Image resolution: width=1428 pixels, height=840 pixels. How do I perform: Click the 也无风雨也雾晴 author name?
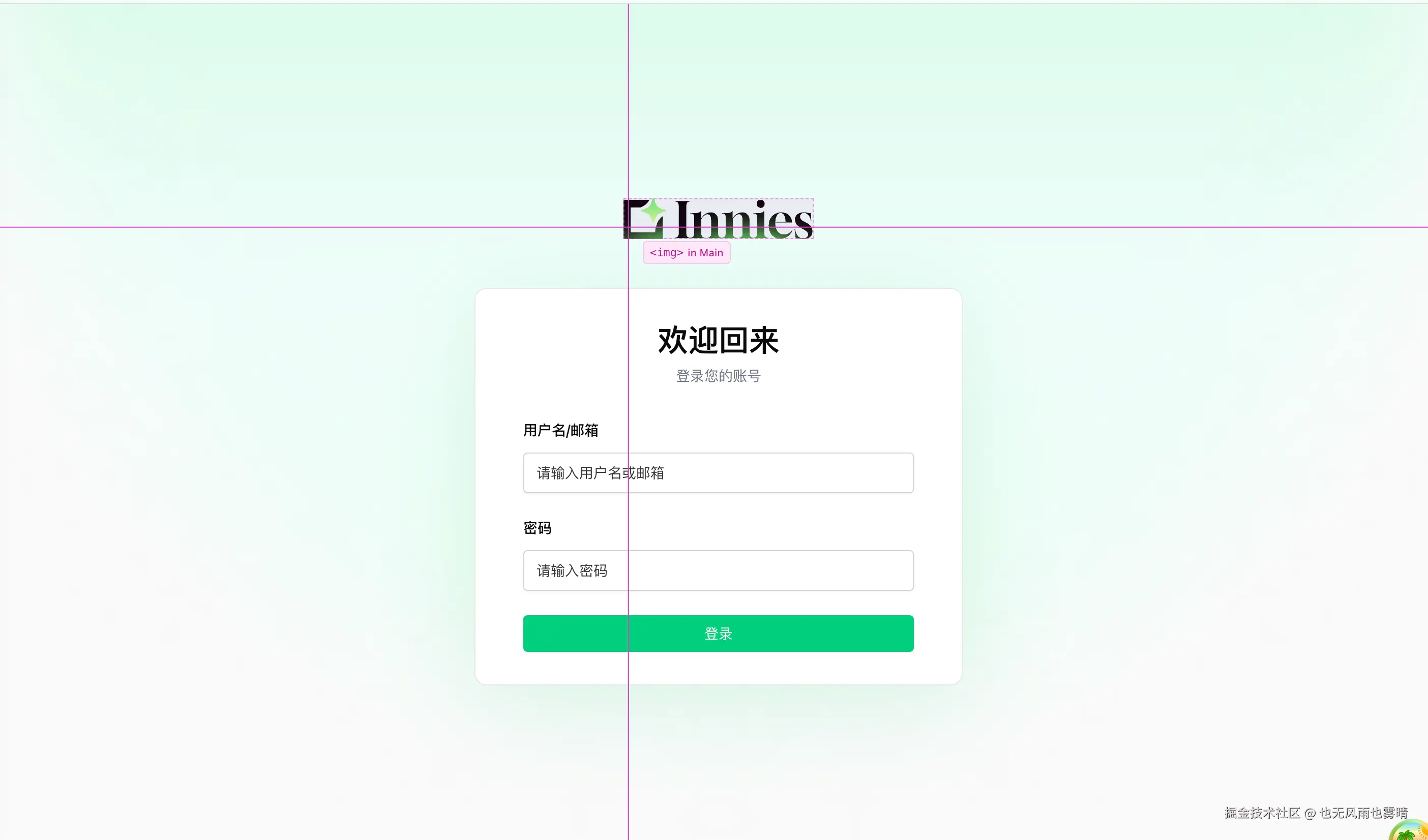point(1363,813)
